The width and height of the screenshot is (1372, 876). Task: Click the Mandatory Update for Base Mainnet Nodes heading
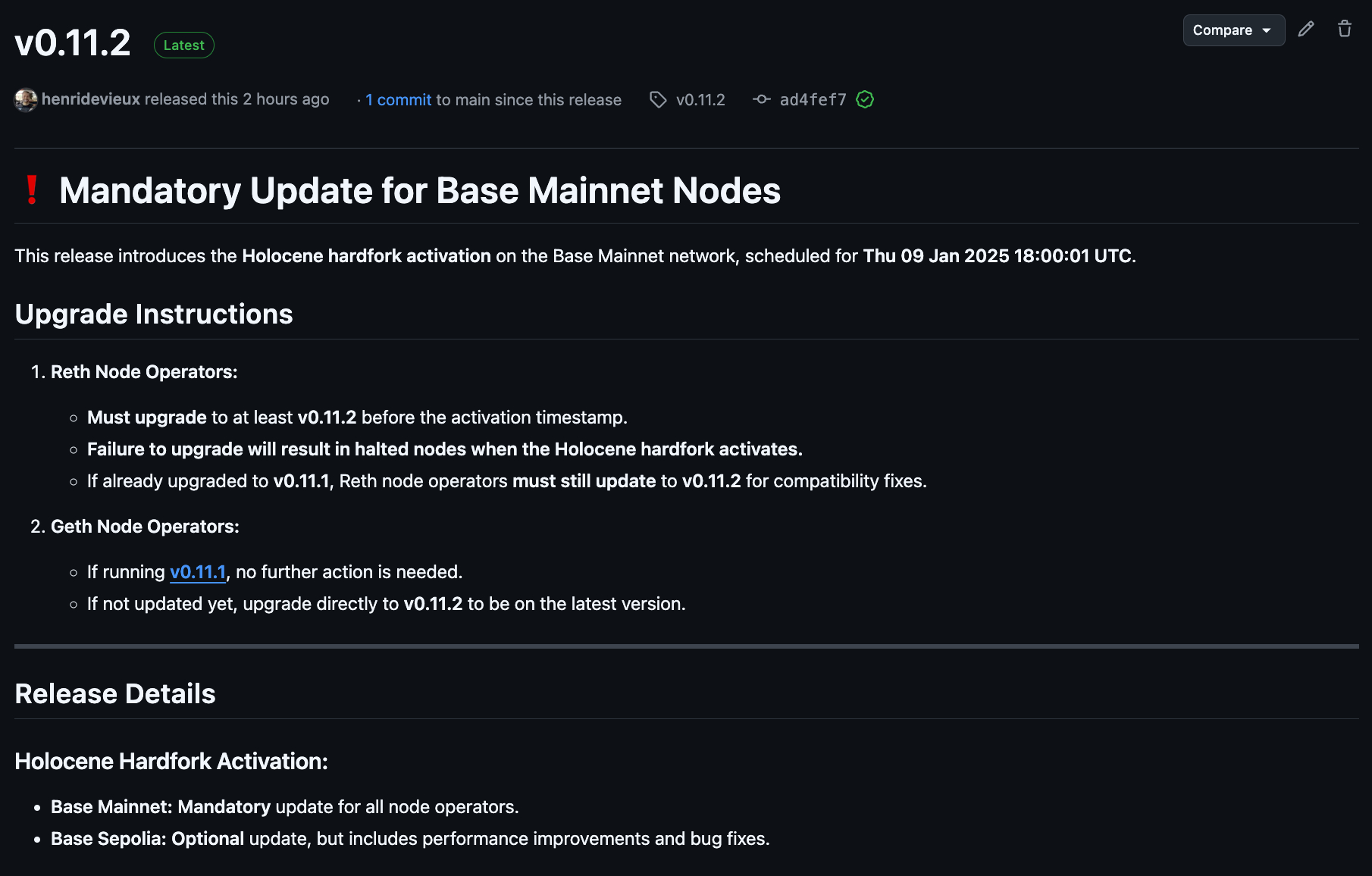coord(420,190)
